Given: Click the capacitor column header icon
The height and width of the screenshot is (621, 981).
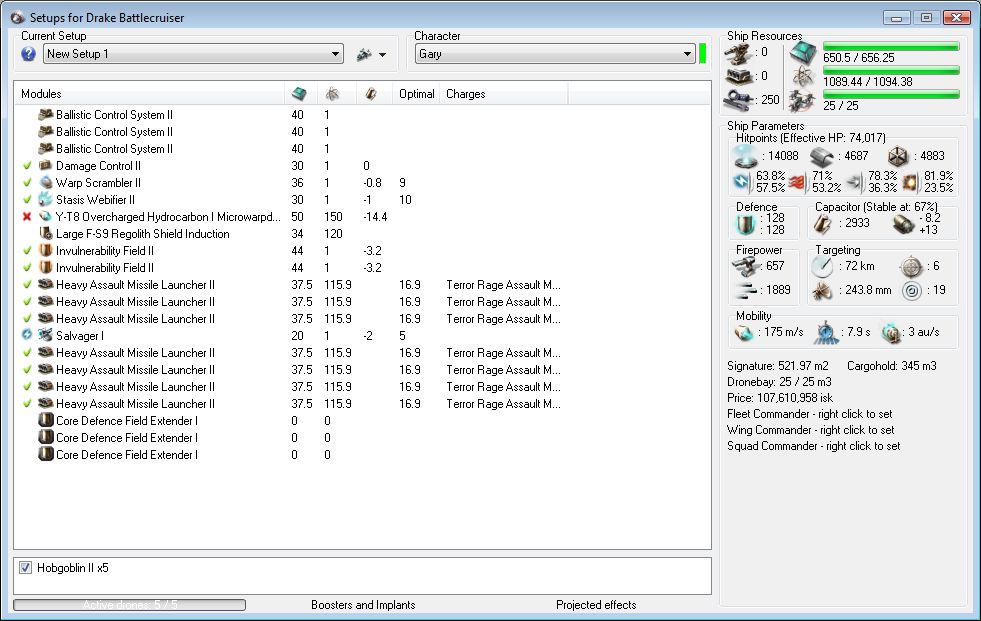Looking at the screenshot, I should point(369,94).
